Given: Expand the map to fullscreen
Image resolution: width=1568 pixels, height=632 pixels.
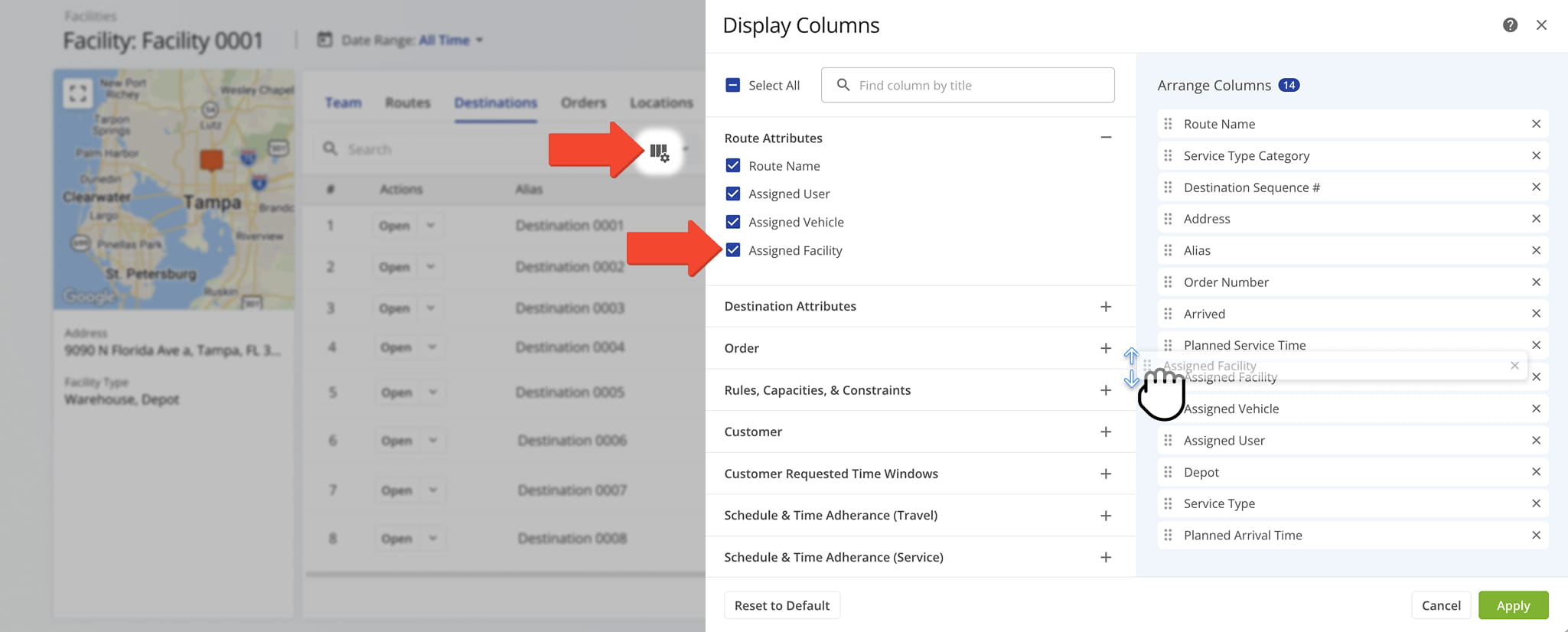Looking at the screenshot, I should point(77,93).
